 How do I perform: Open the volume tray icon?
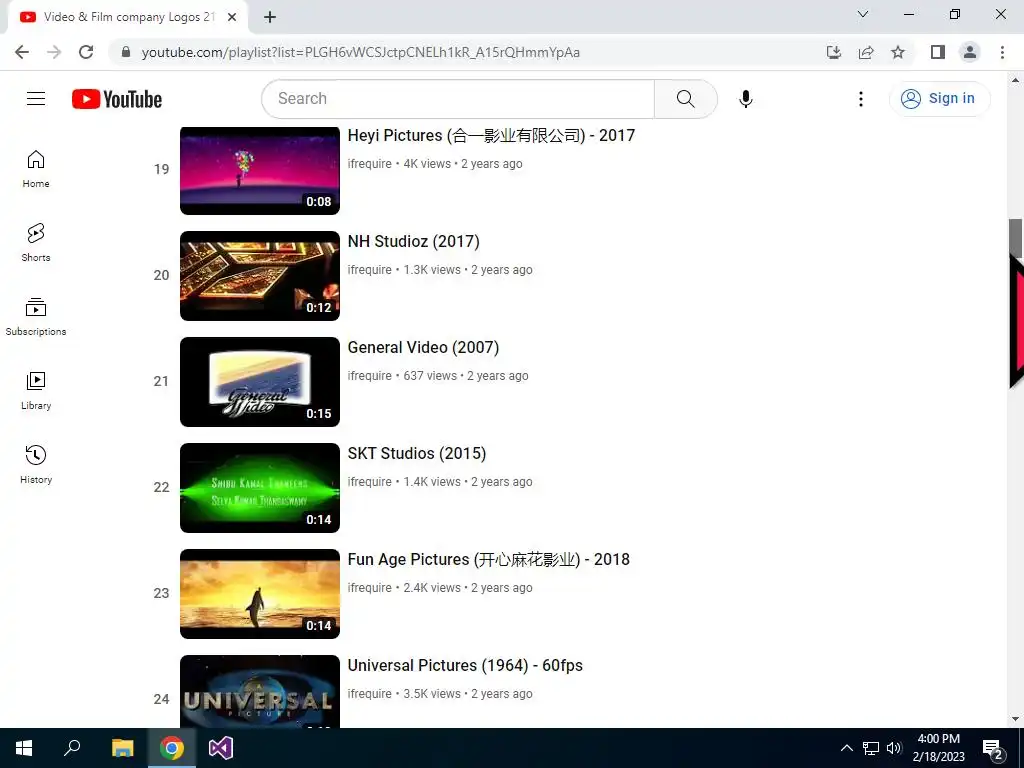(894, 748)
